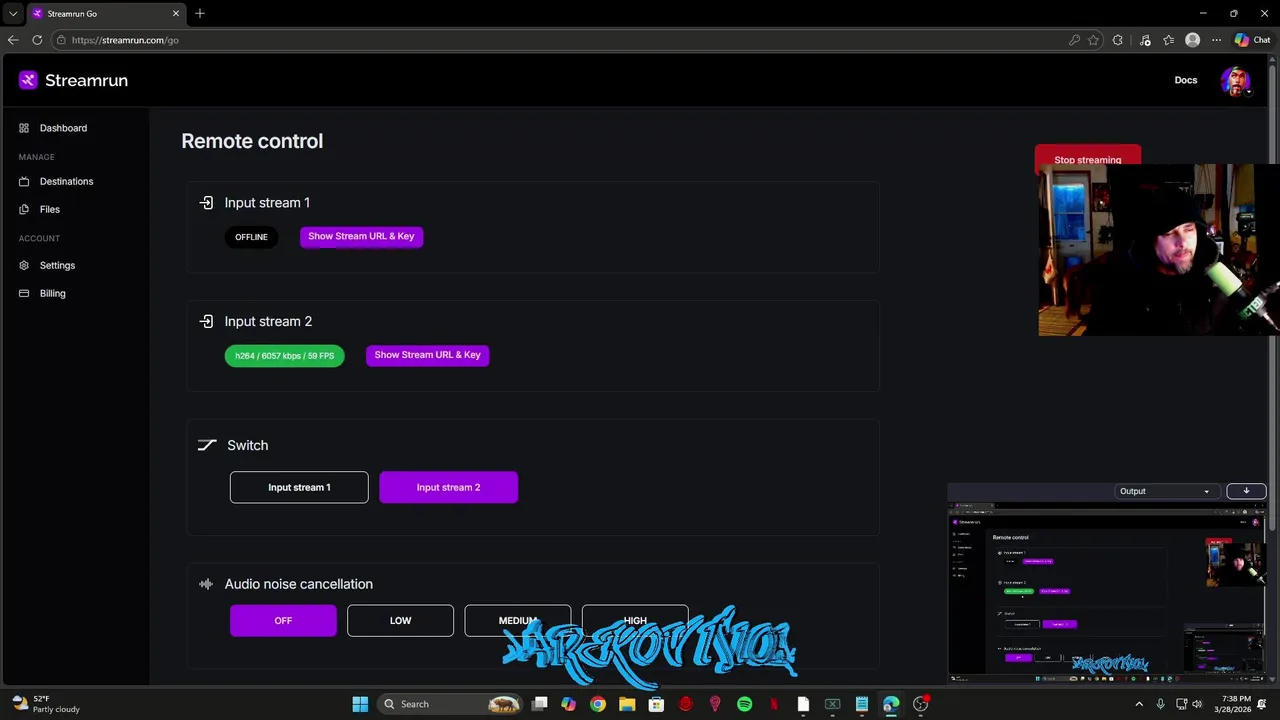This screenshot has height=720, width=1280.
Task: Switch output to Input stream 2
Action: pyautogui.click(x=448, y=487)
